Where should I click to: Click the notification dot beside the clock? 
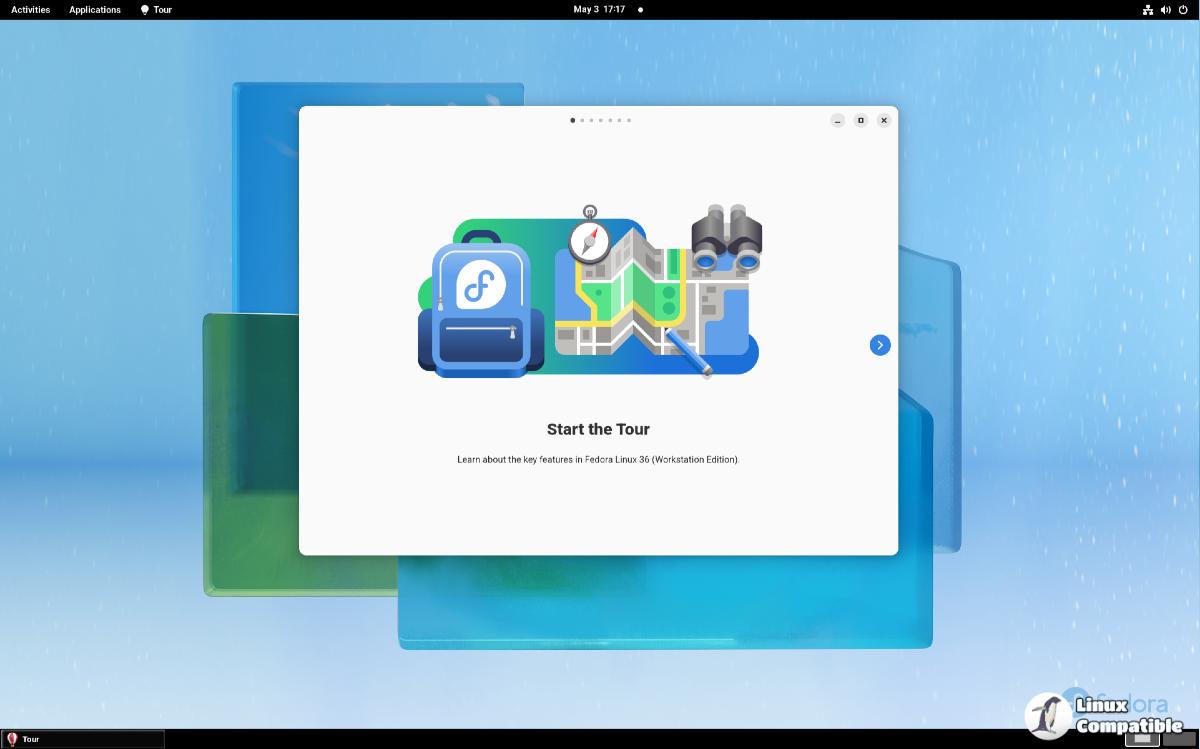tap(640, 10)
